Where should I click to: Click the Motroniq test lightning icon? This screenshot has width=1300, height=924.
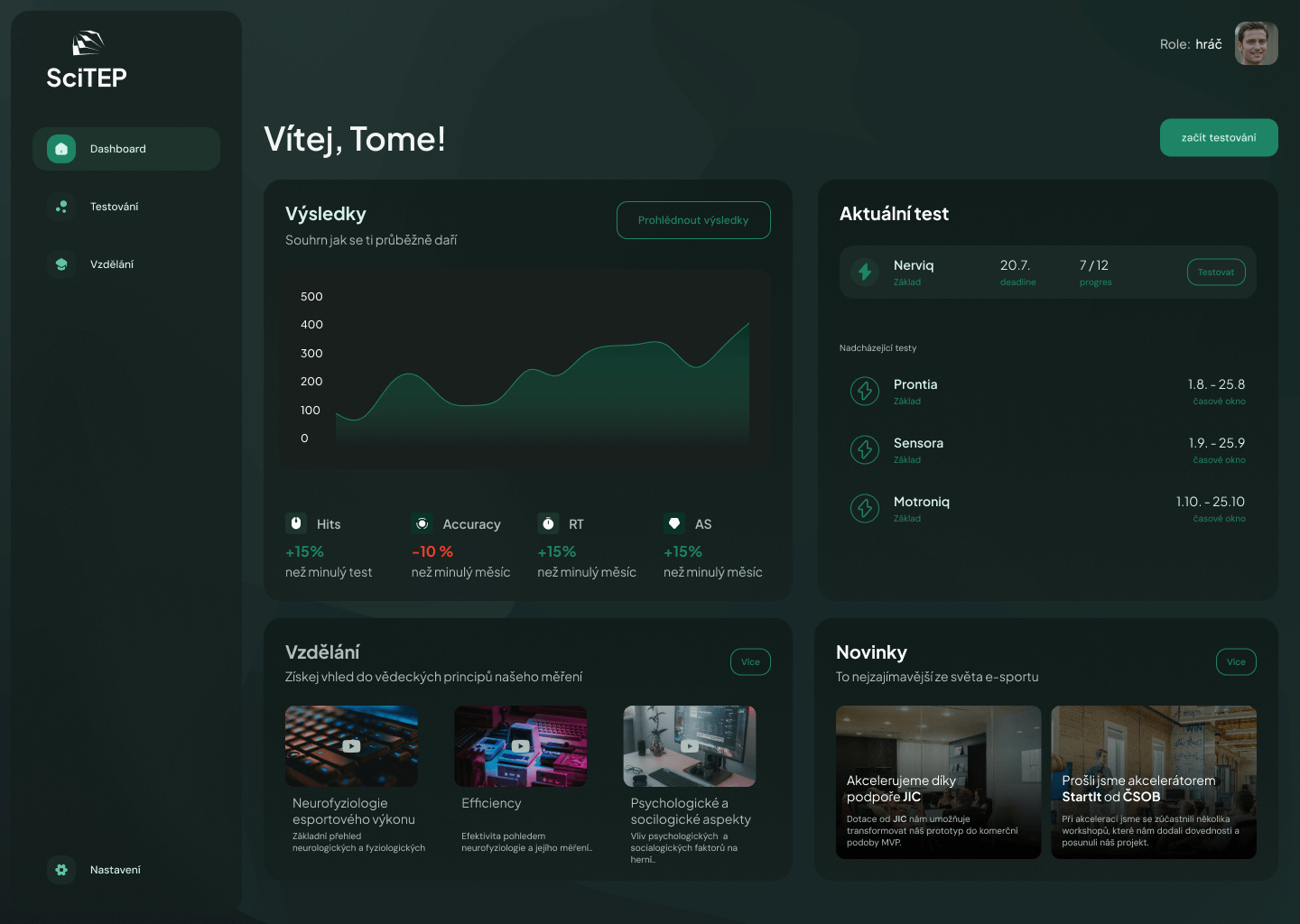click(865, 508)
